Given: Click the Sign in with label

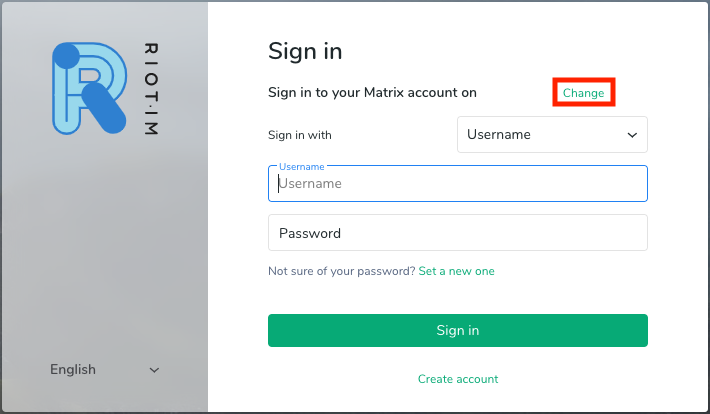Looking at the screenshot, I should pos(300,135).
